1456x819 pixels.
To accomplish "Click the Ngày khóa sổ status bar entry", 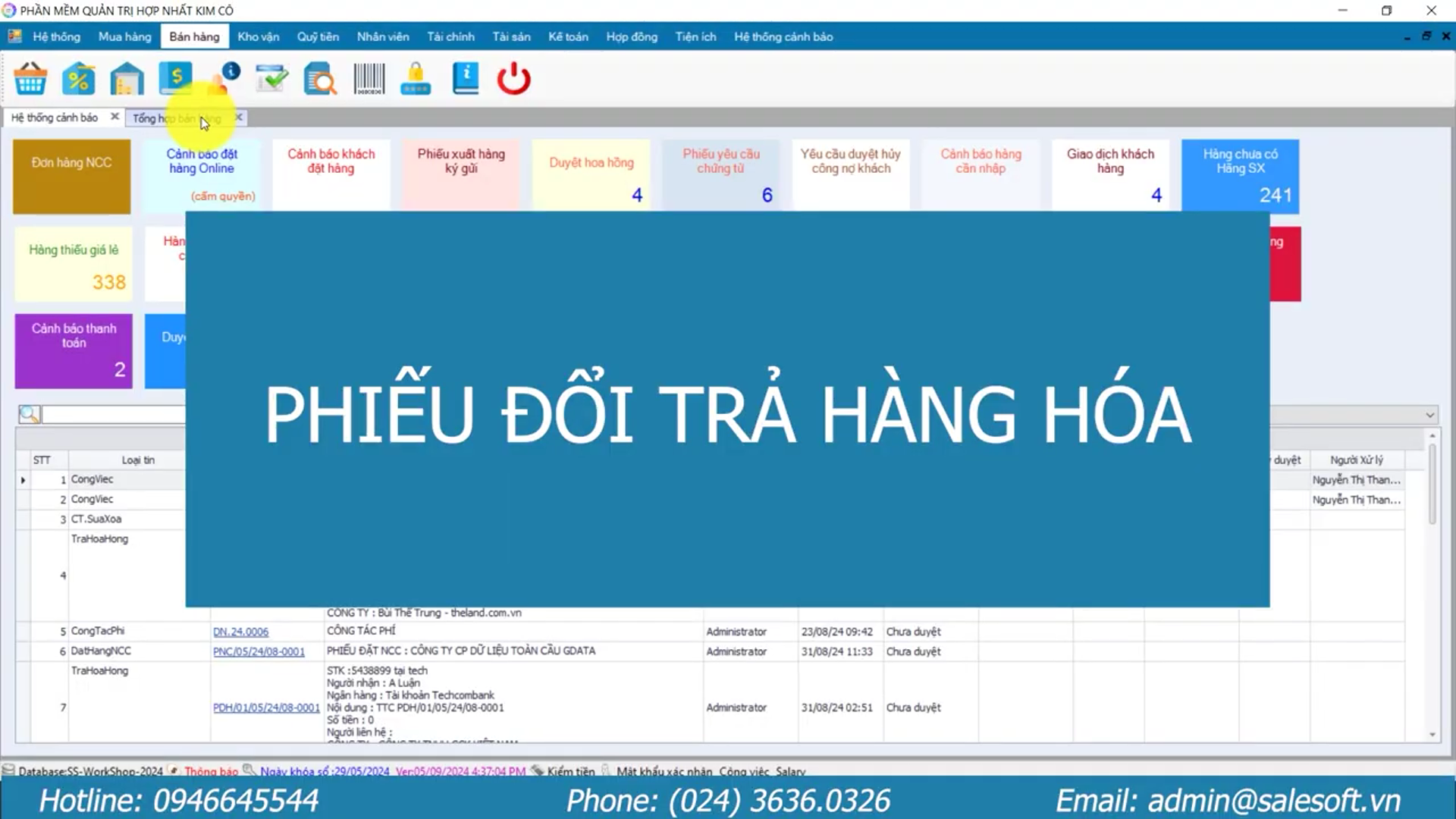I will click(325, 771).
